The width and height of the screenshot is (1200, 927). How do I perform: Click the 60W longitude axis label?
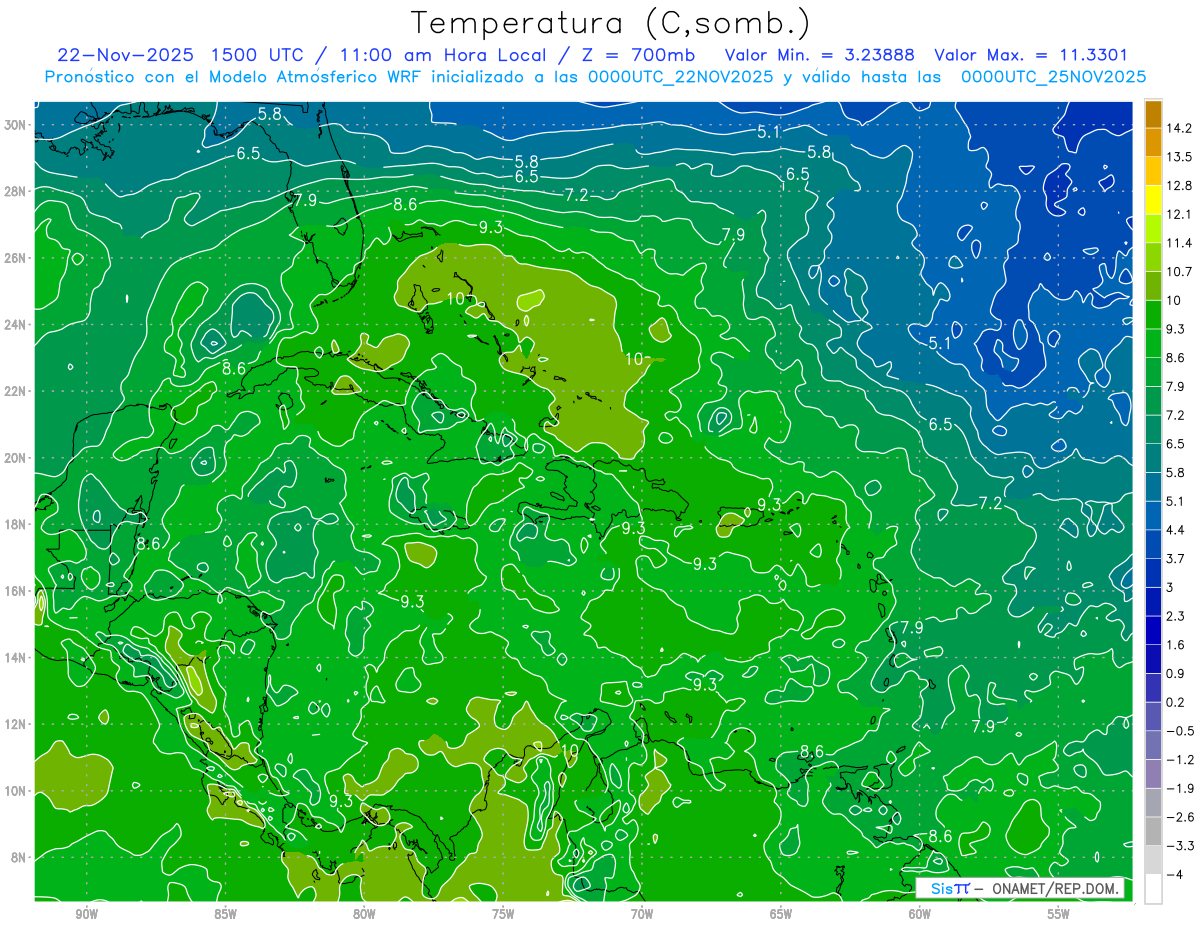(x=920, y=914)
